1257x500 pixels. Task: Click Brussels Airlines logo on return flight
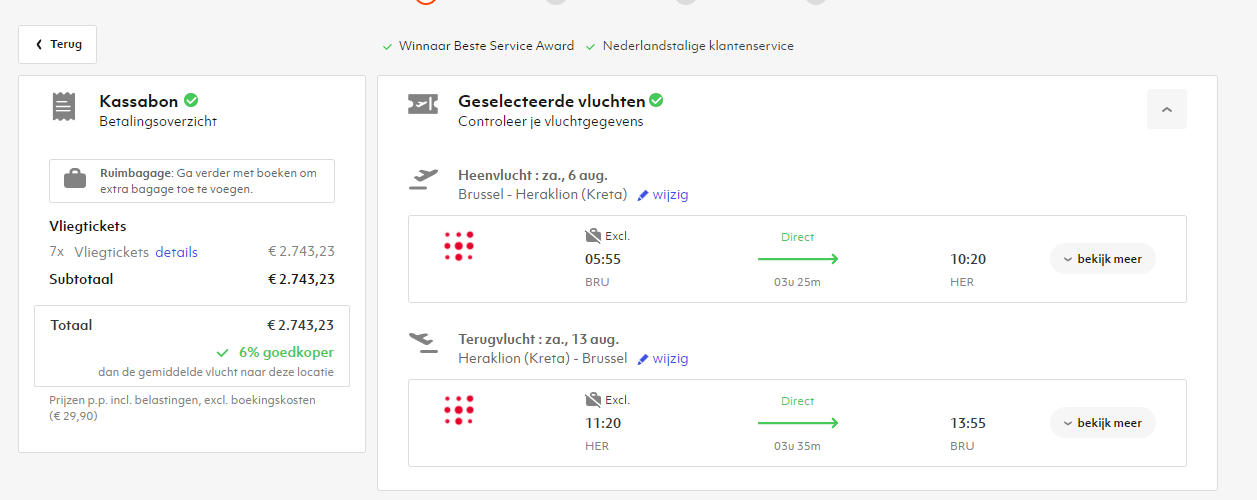point(459,410)
